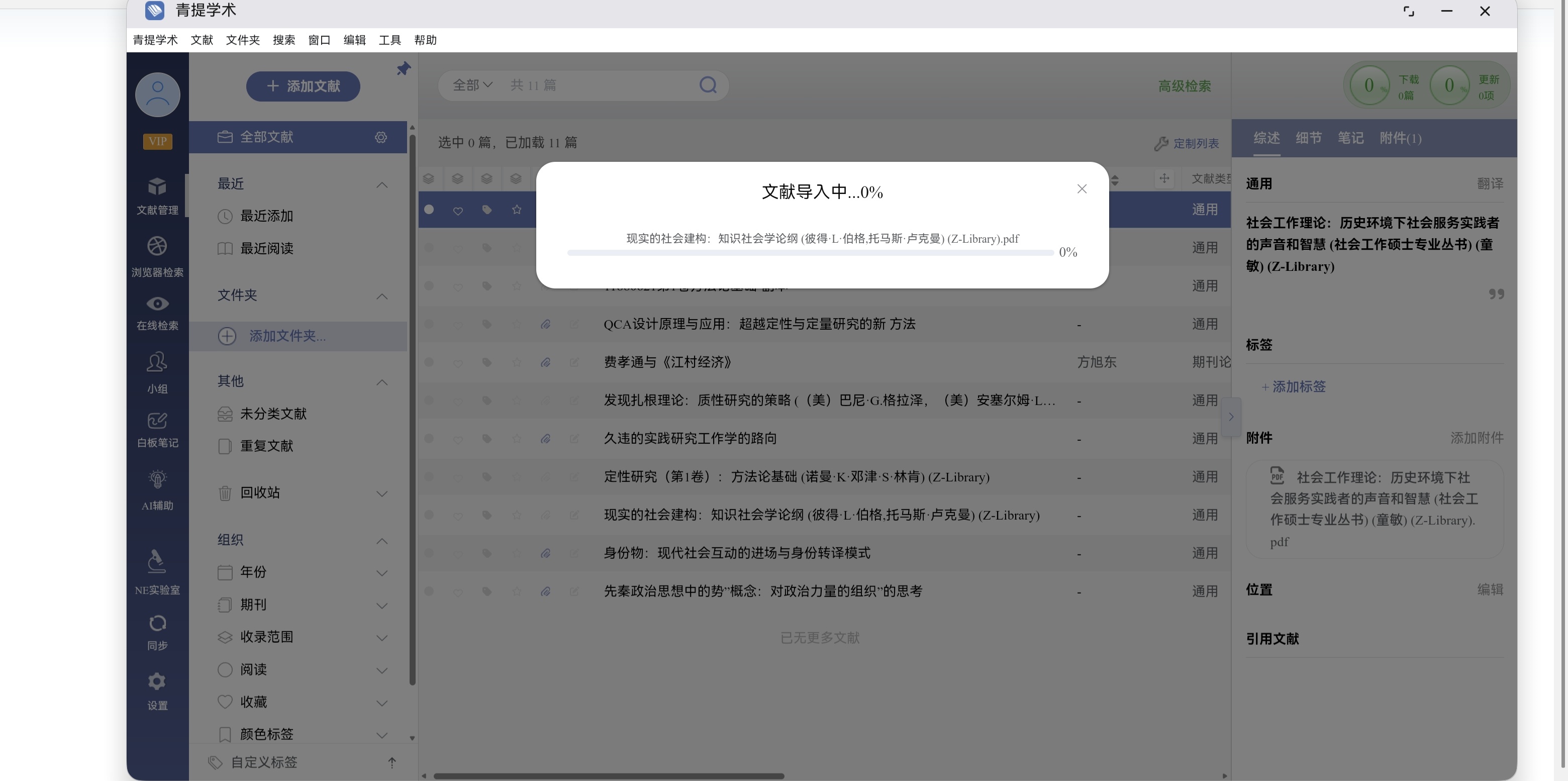
Task: Open the 白板笔记 whiteboard notes
Action: 157,428
